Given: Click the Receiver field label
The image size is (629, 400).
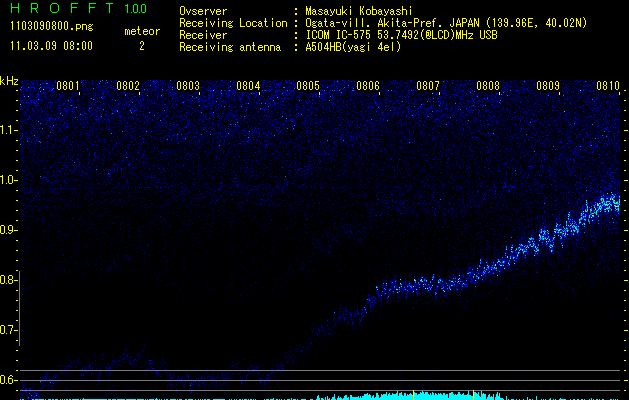Looking at the screenshot, I should pos(203,35).
